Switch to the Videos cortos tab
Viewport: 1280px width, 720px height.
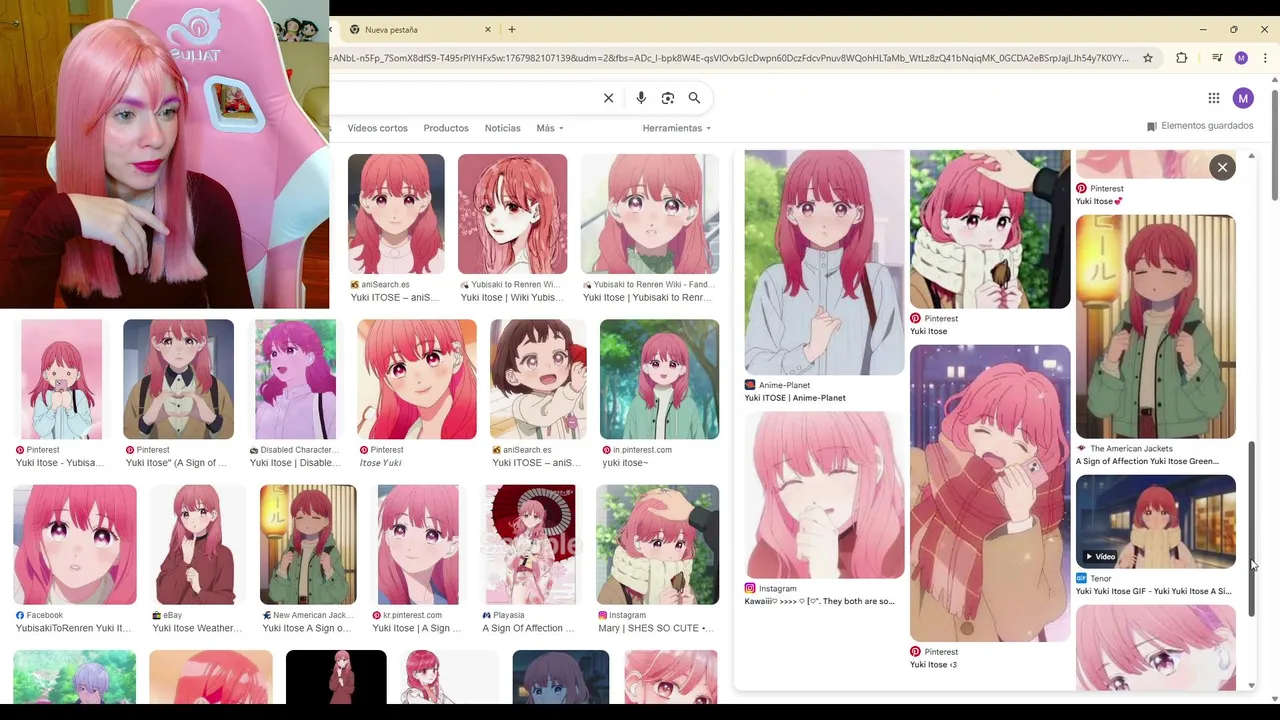click(377, 128)
